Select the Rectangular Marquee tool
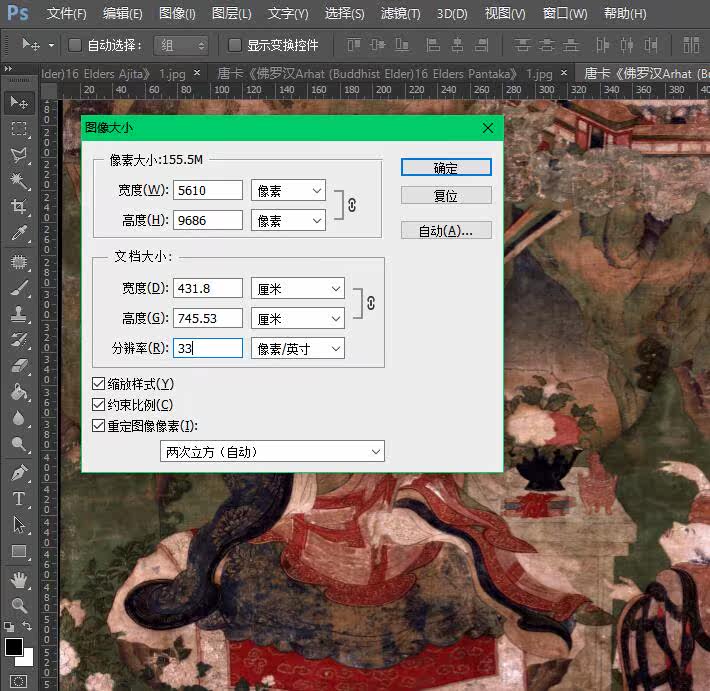Image resolution: width=710 pixels, height=691 pixels. point(19,129)
